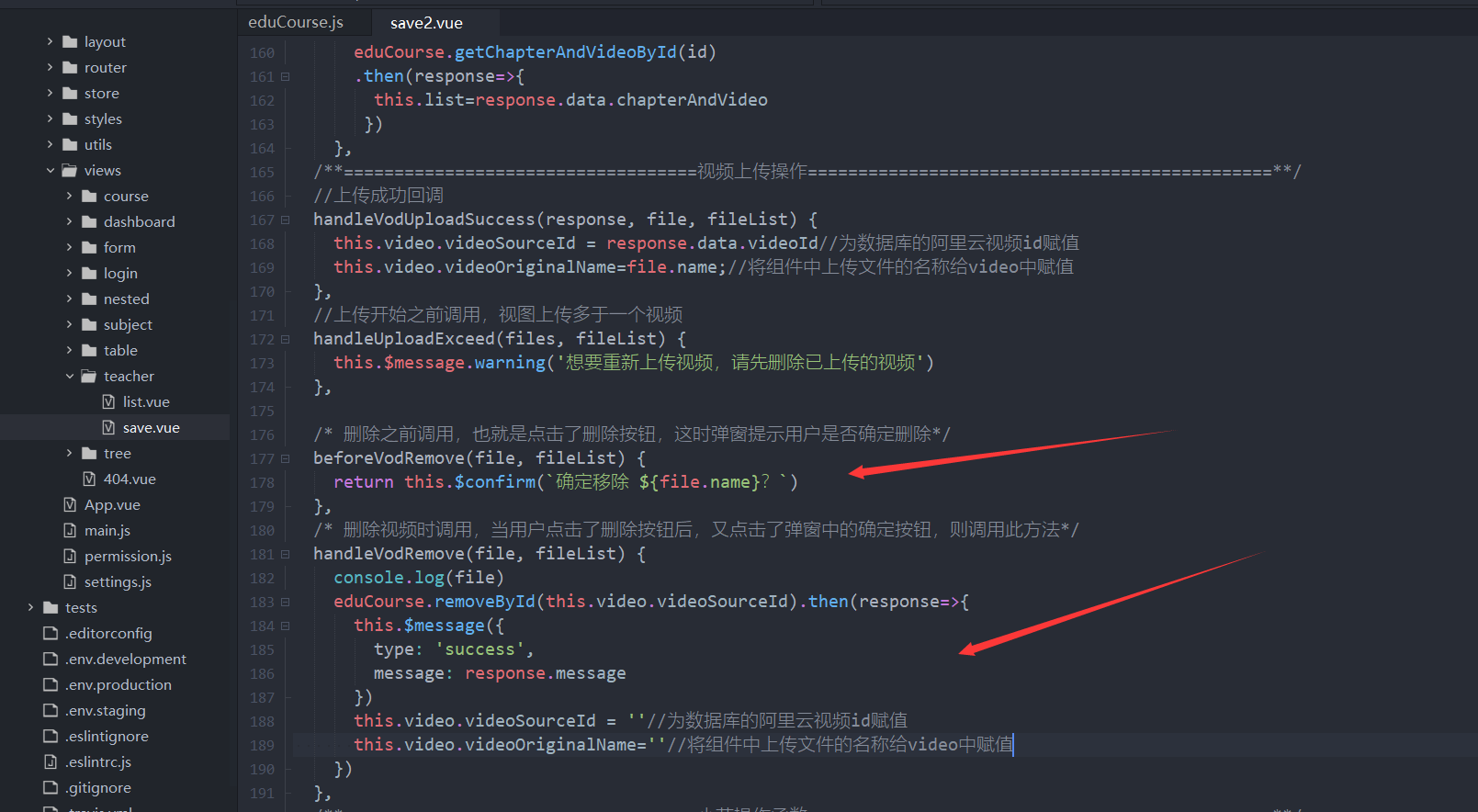Screen dimensions: 1478x812
Task: Click the .eslintrc.js file icon
Action: coord(51,761)
